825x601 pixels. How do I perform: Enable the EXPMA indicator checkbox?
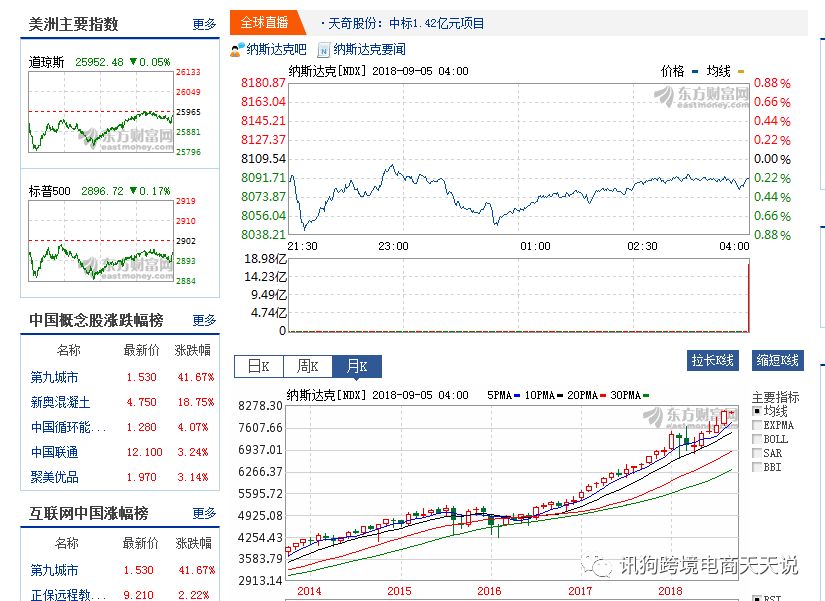click(x=757, y=425)
